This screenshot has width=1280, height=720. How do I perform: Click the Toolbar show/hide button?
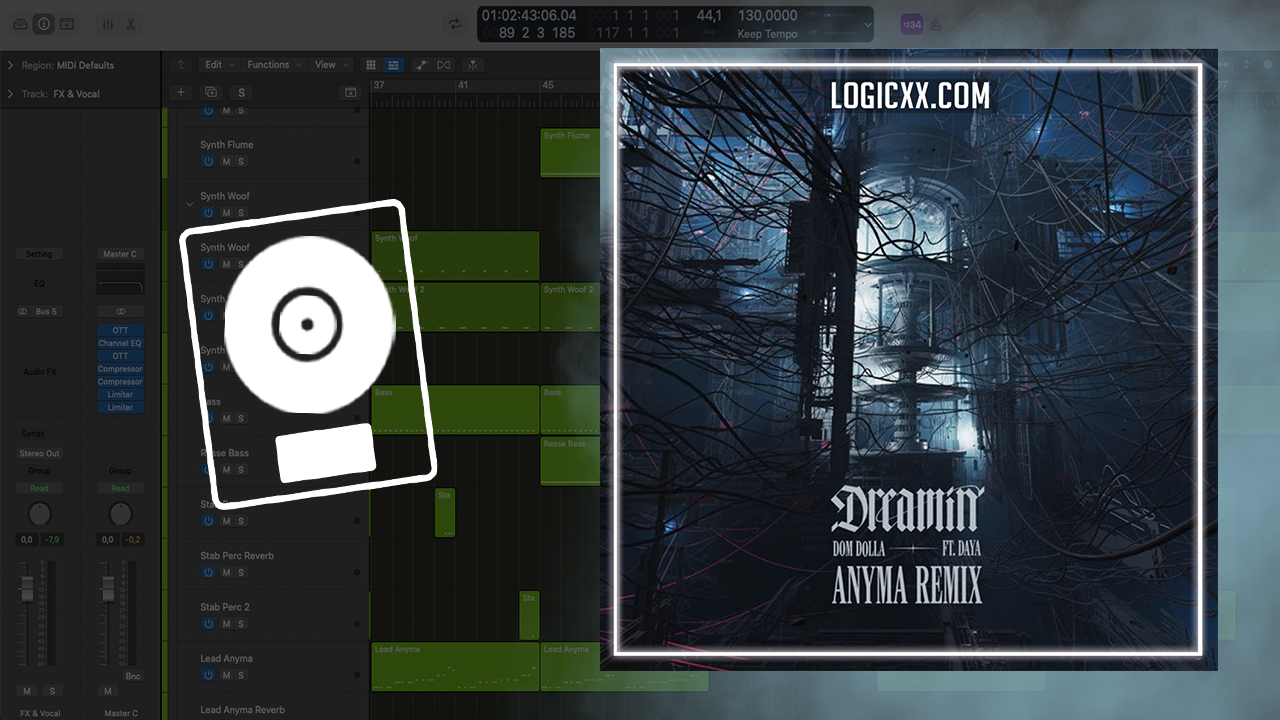pos(67,23)
